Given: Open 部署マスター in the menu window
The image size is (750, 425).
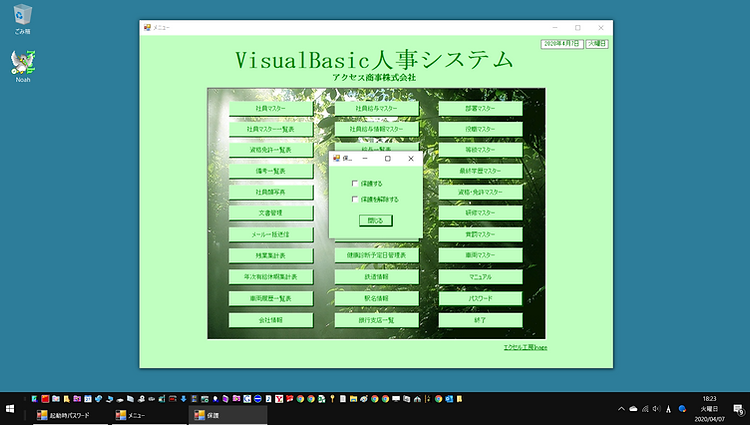Looking at the screenshot, I should click(480, 109).
